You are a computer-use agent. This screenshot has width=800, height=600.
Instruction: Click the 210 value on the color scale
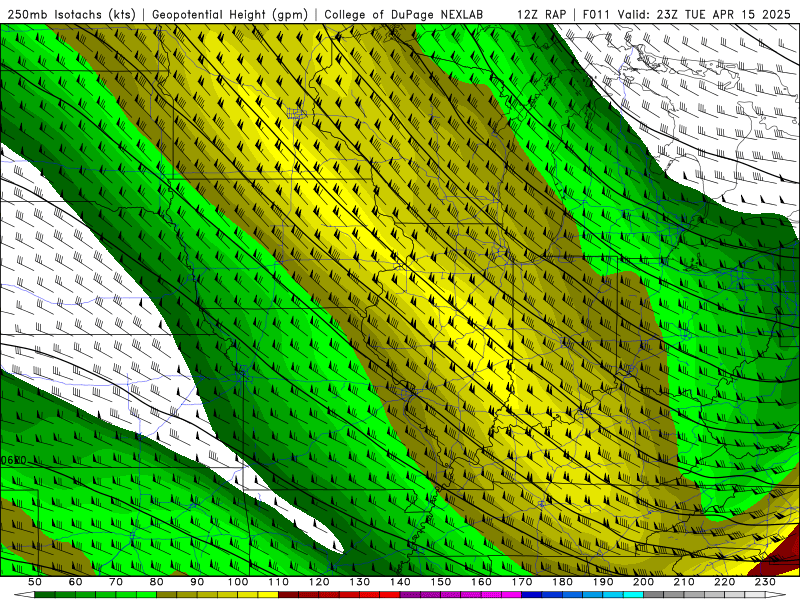pos(684,582)
